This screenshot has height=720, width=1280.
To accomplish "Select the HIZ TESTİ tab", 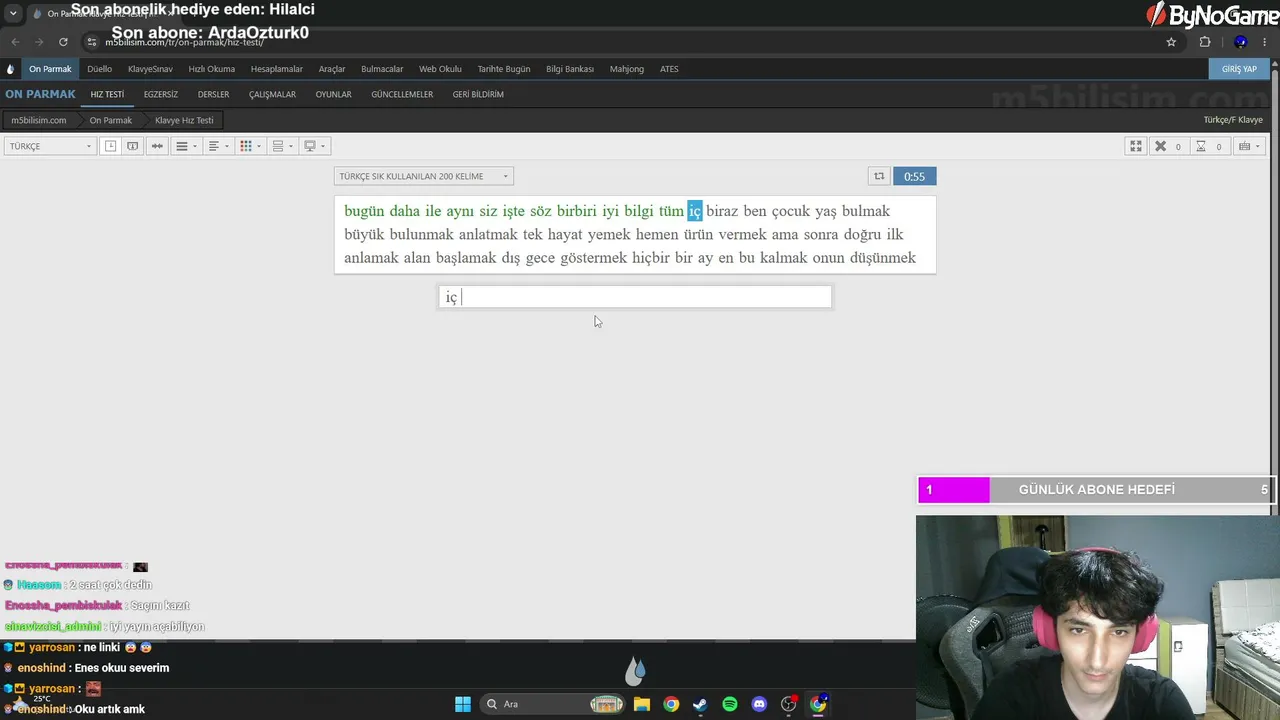I will point(107,94).
